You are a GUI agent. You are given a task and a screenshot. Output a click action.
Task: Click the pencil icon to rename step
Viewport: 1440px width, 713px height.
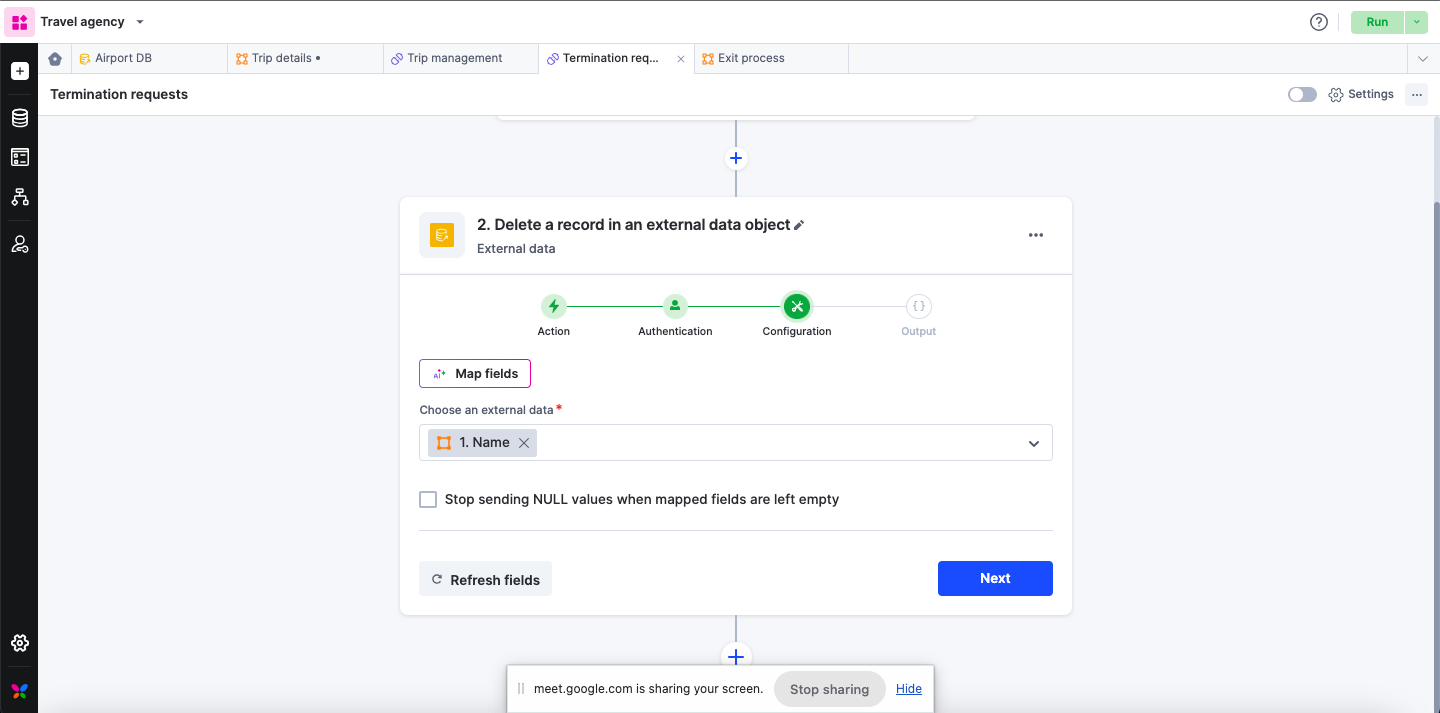pyautogui.click(x=799, y=226)
